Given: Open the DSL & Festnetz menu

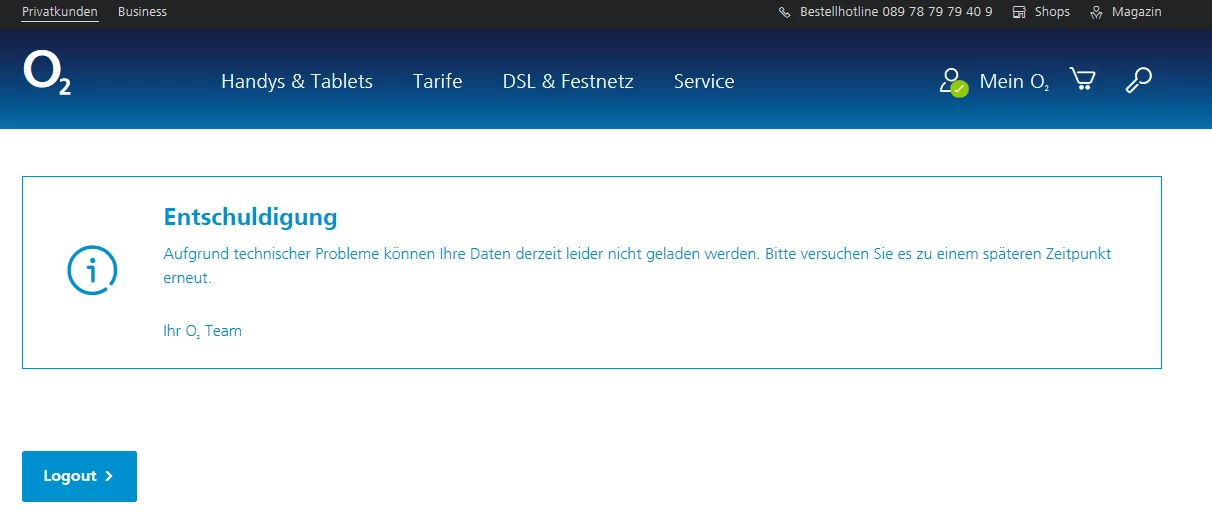Looking at the screenshot, I should (x=568, y=81).
